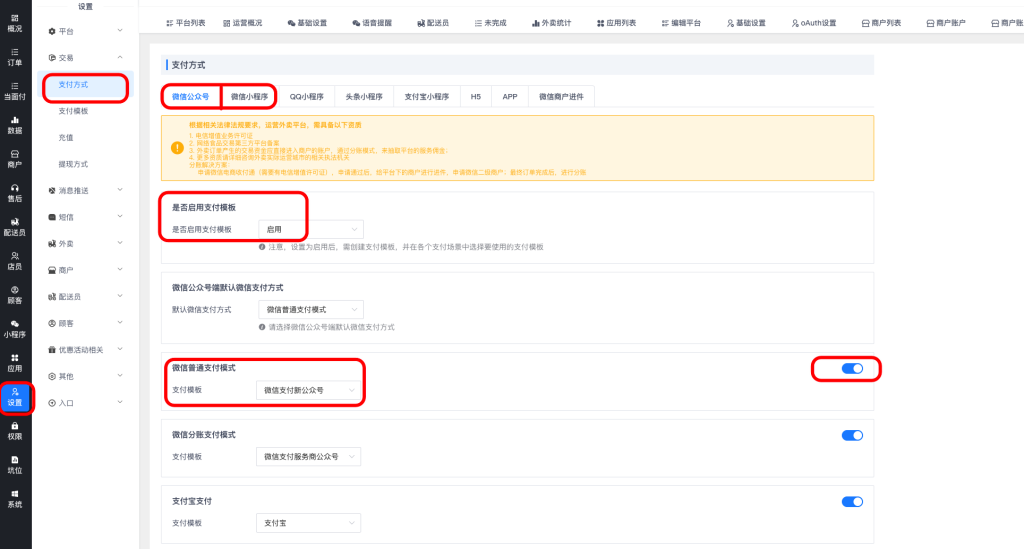
Task: Turn off the 支付宝支付 switch
Action: point(852,501)
